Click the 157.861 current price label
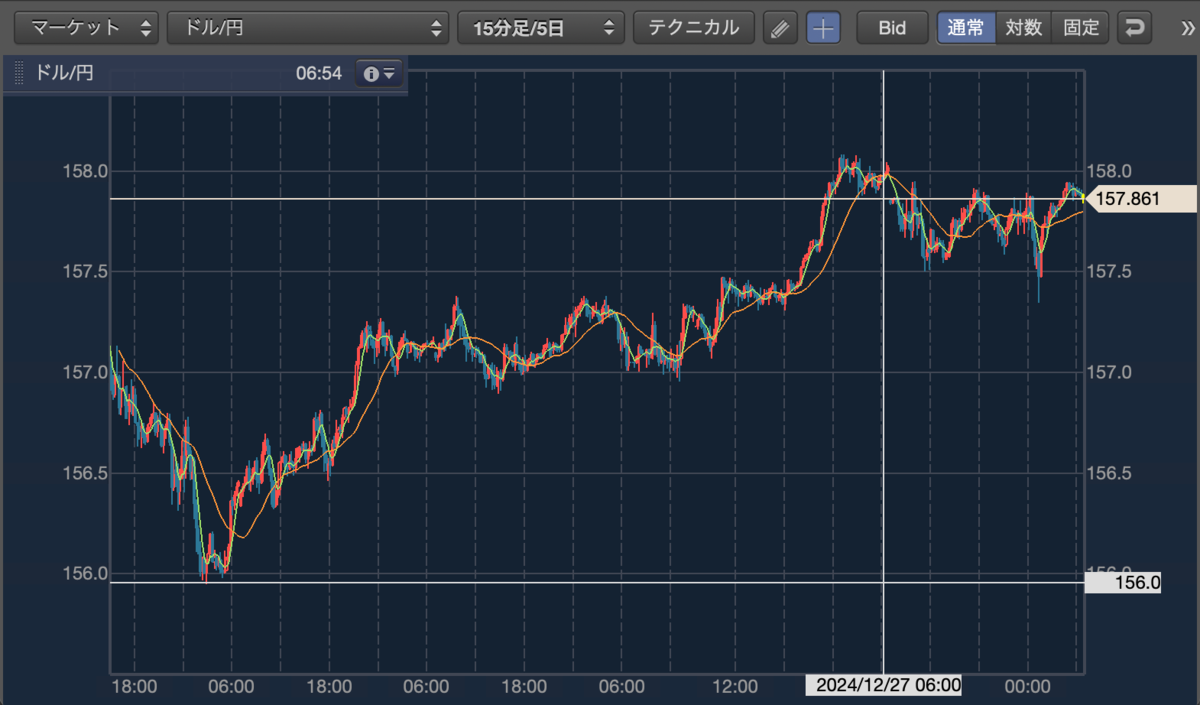 coord(1143,199)
